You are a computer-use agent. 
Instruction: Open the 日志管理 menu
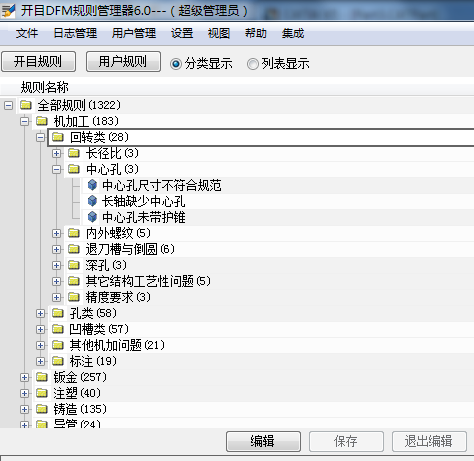[x=75, y=33]
